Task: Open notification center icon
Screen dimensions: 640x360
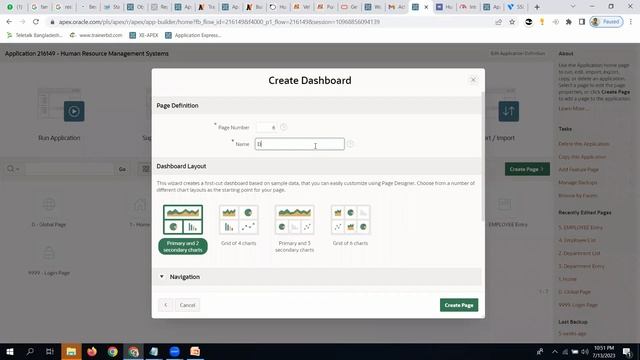Action: tap(627, 352)
